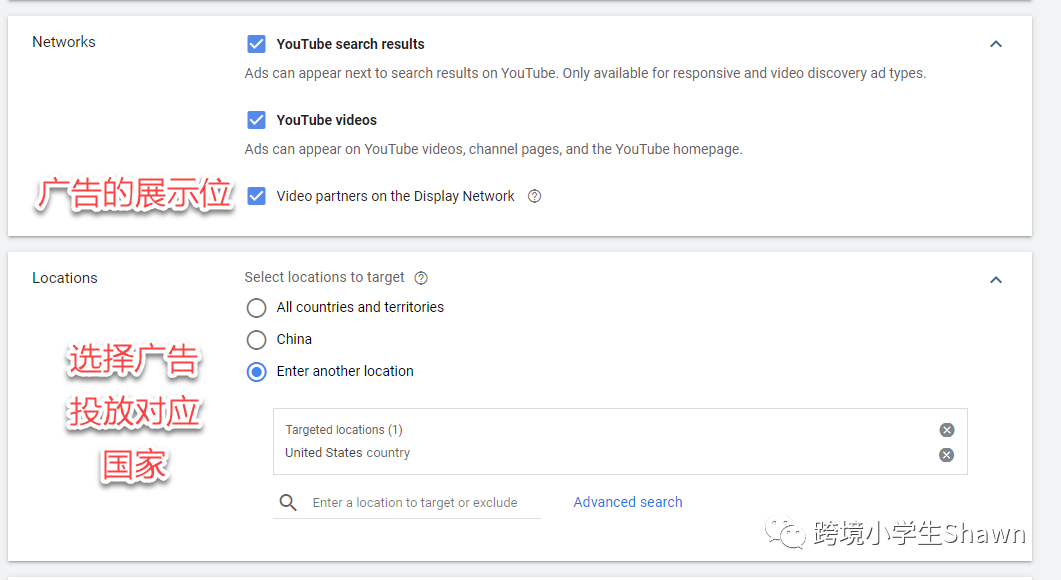
Task: Click the WeChat logo in the watermark
Action: (x=786, y=532)
